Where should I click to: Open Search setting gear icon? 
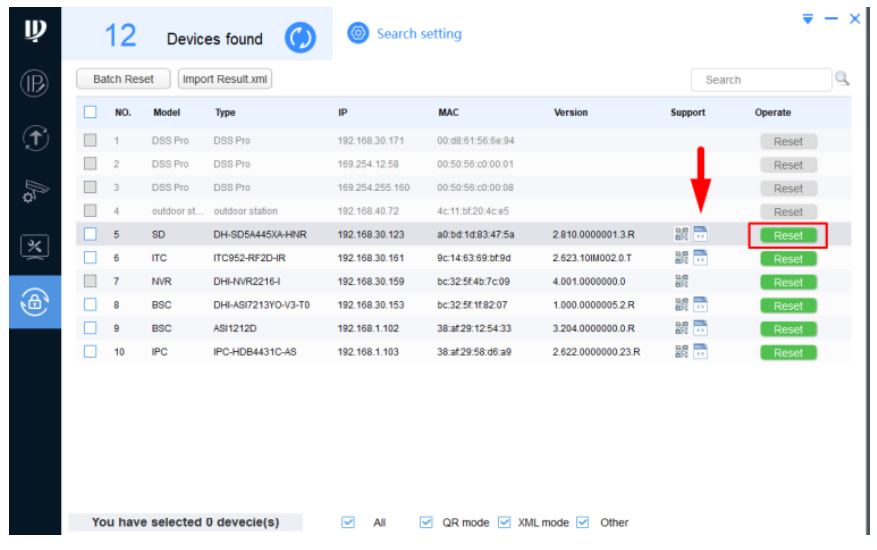358,33
